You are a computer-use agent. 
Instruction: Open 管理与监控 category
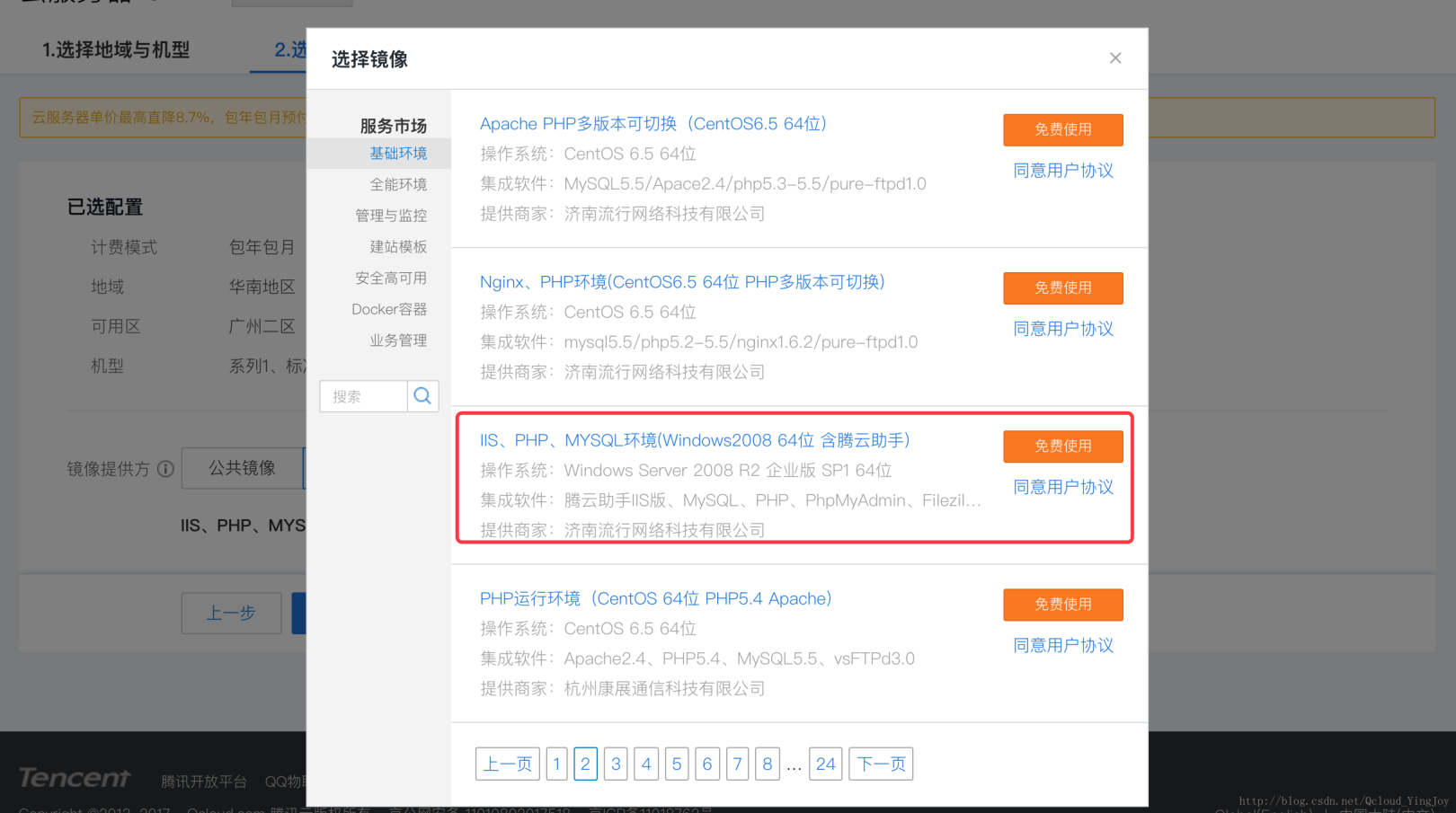click(x=391, y=216)
